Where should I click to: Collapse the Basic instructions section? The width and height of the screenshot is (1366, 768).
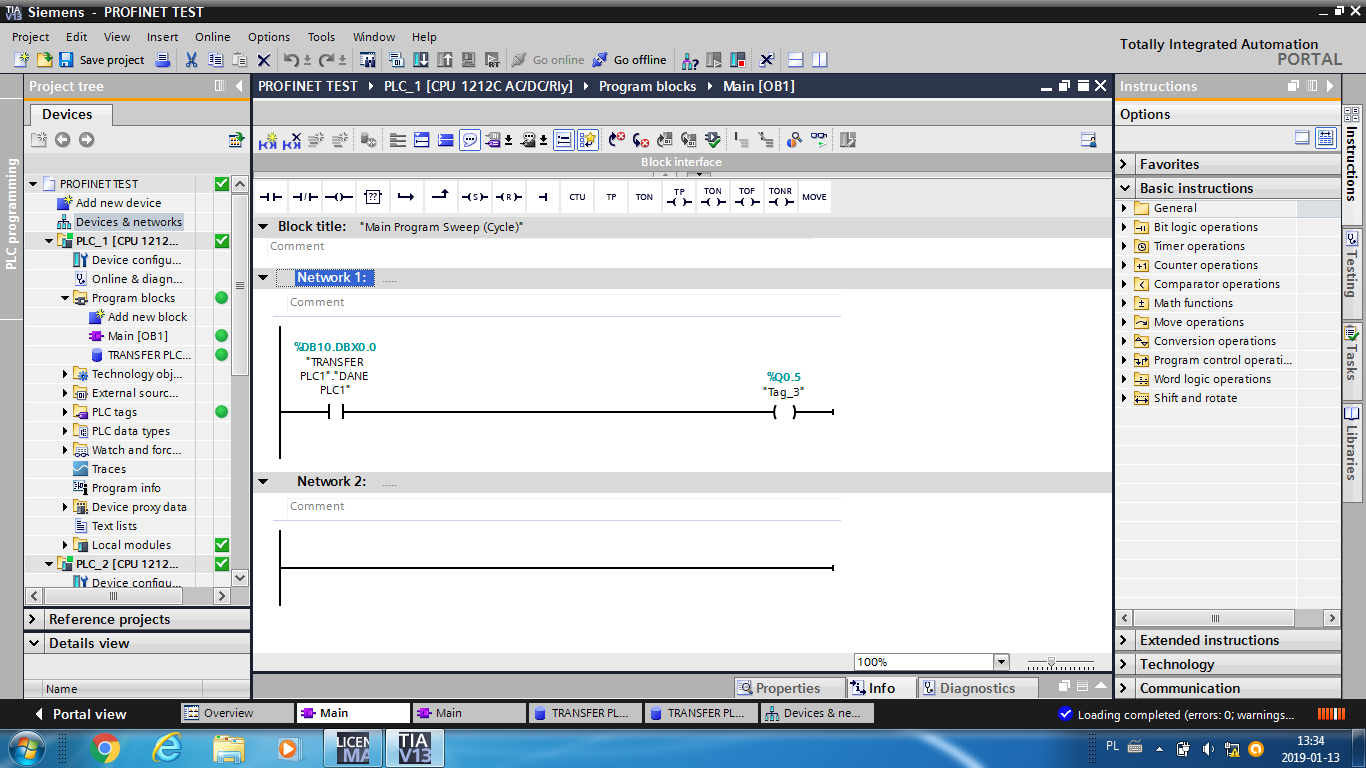tap(1126, 188)
